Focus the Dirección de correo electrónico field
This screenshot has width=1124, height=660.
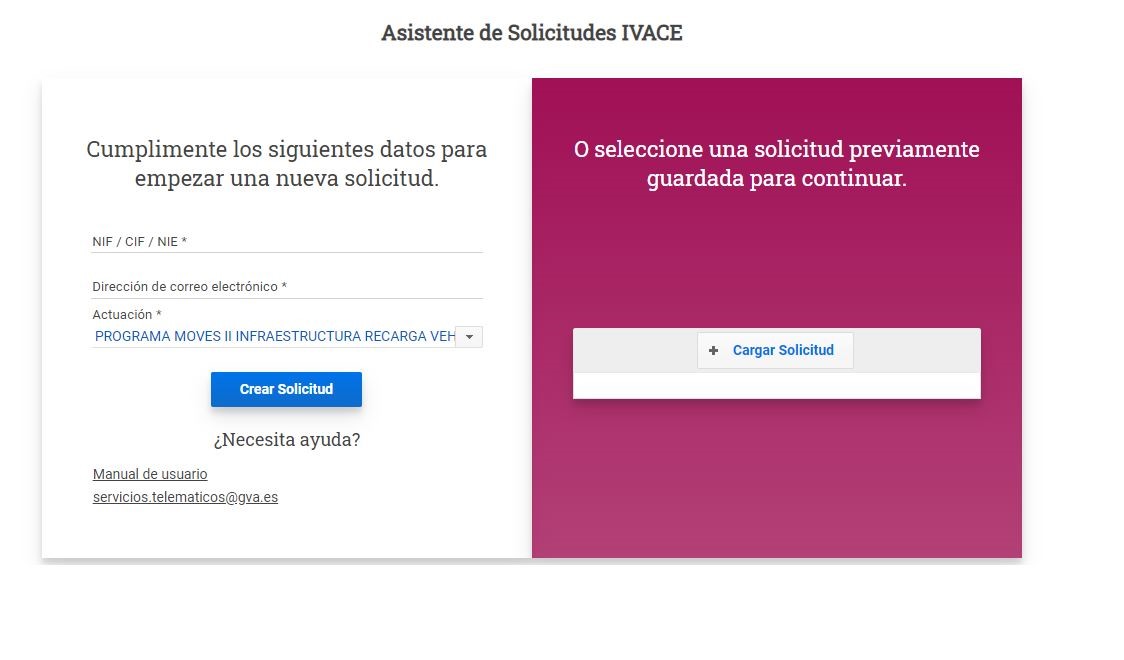[287, 287]
